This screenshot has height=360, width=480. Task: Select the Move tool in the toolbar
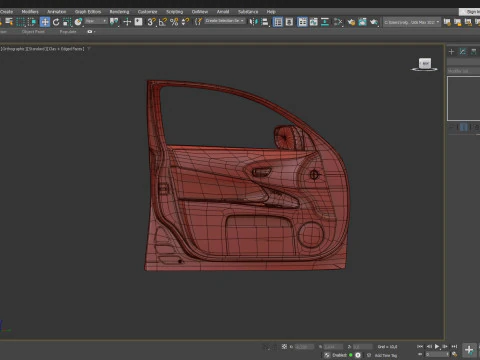(45, 22)
